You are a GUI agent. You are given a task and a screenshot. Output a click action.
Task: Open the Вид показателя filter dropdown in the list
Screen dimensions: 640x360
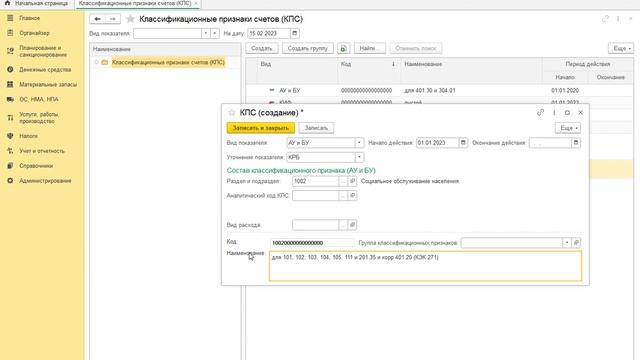click(206, 33)
